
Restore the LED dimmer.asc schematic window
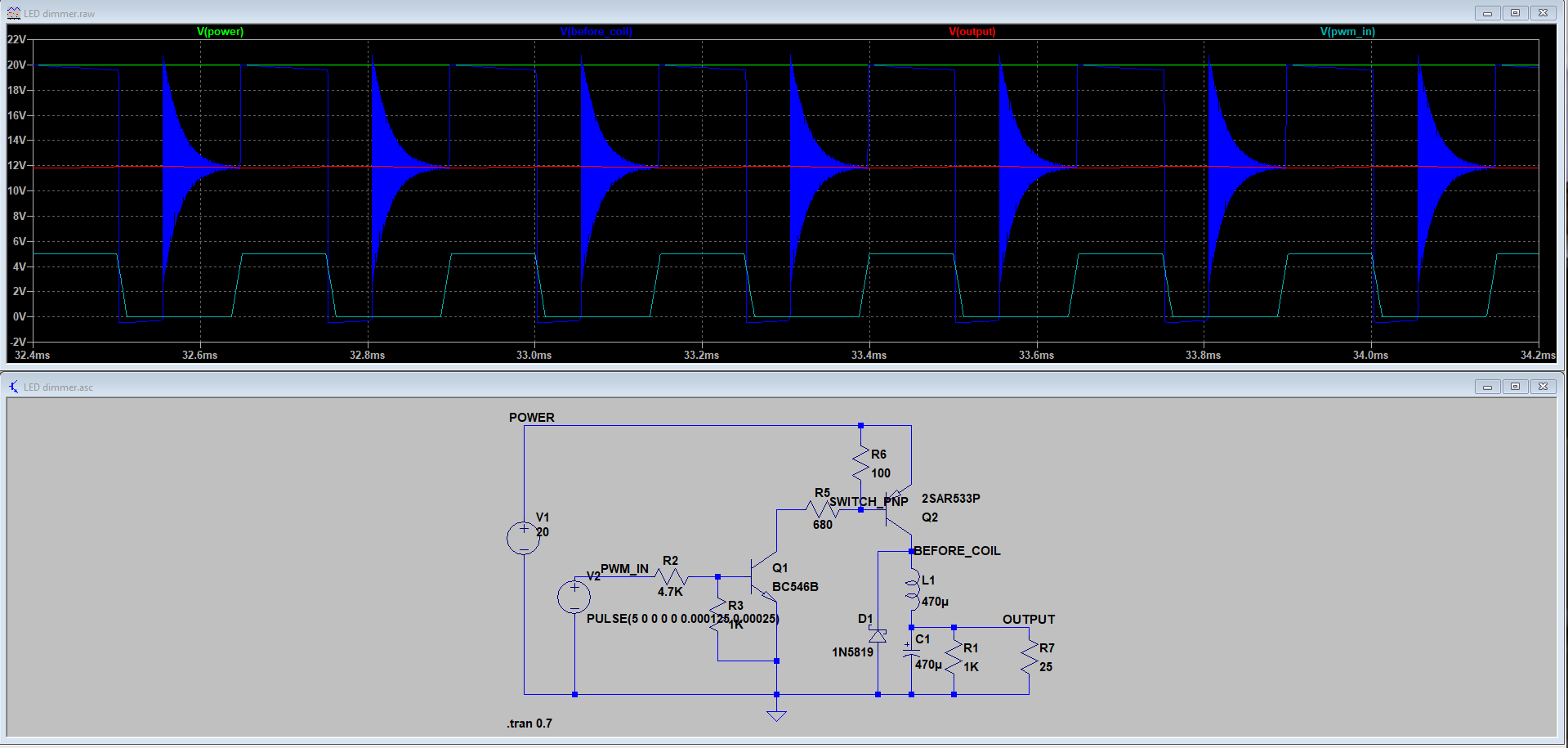point(1515,387)
